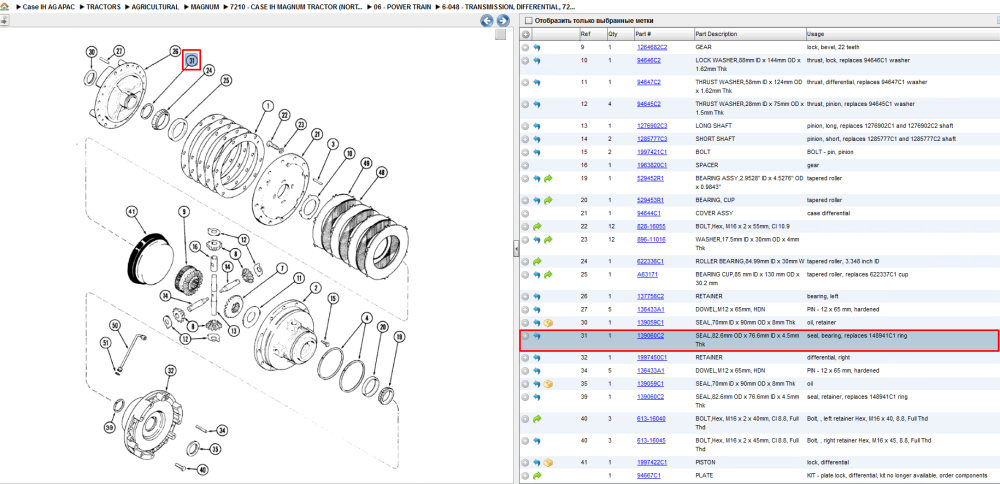Click 'differential, right' usage text
Image resolution: width=1000 pixels, height=484 pixels.
(828, 358)
